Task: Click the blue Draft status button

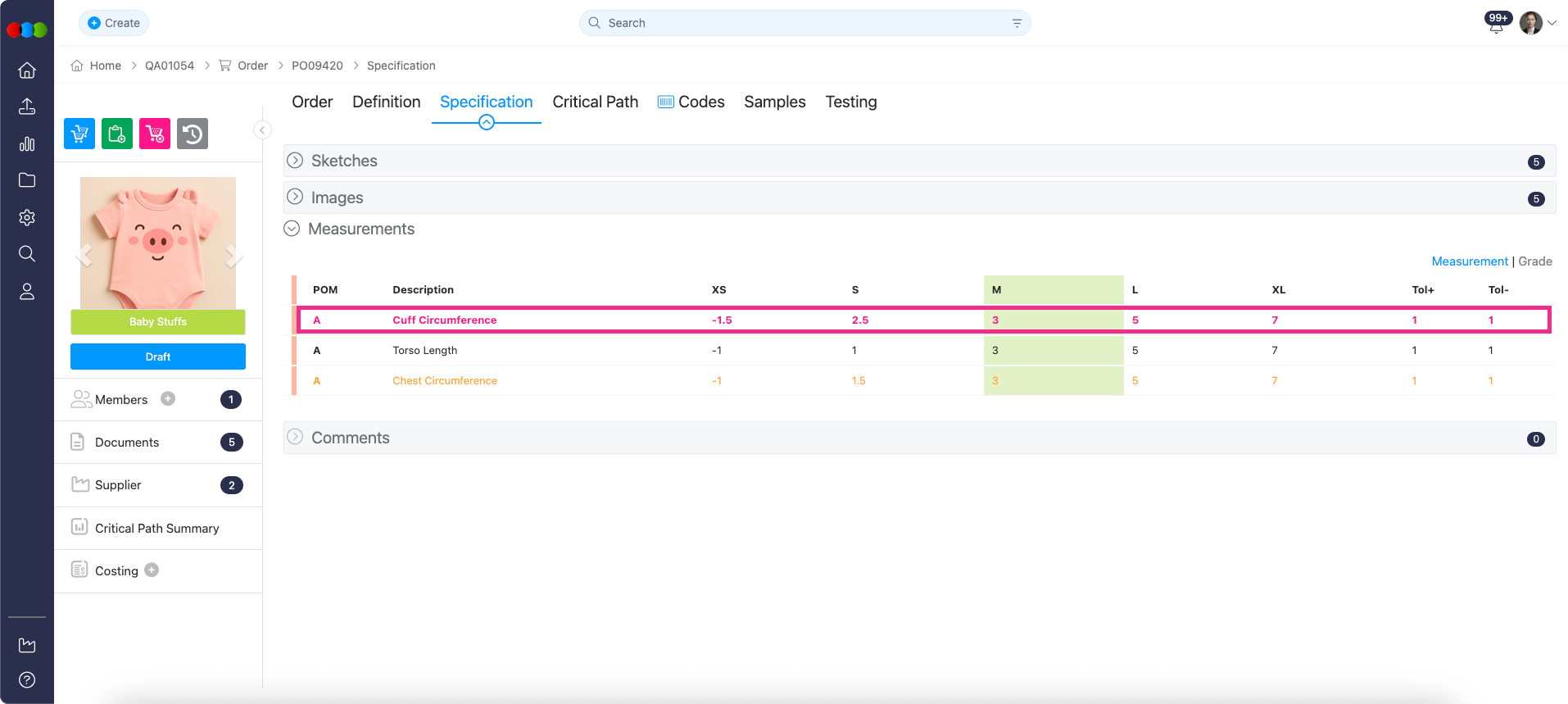Action: tap(158, 357)
